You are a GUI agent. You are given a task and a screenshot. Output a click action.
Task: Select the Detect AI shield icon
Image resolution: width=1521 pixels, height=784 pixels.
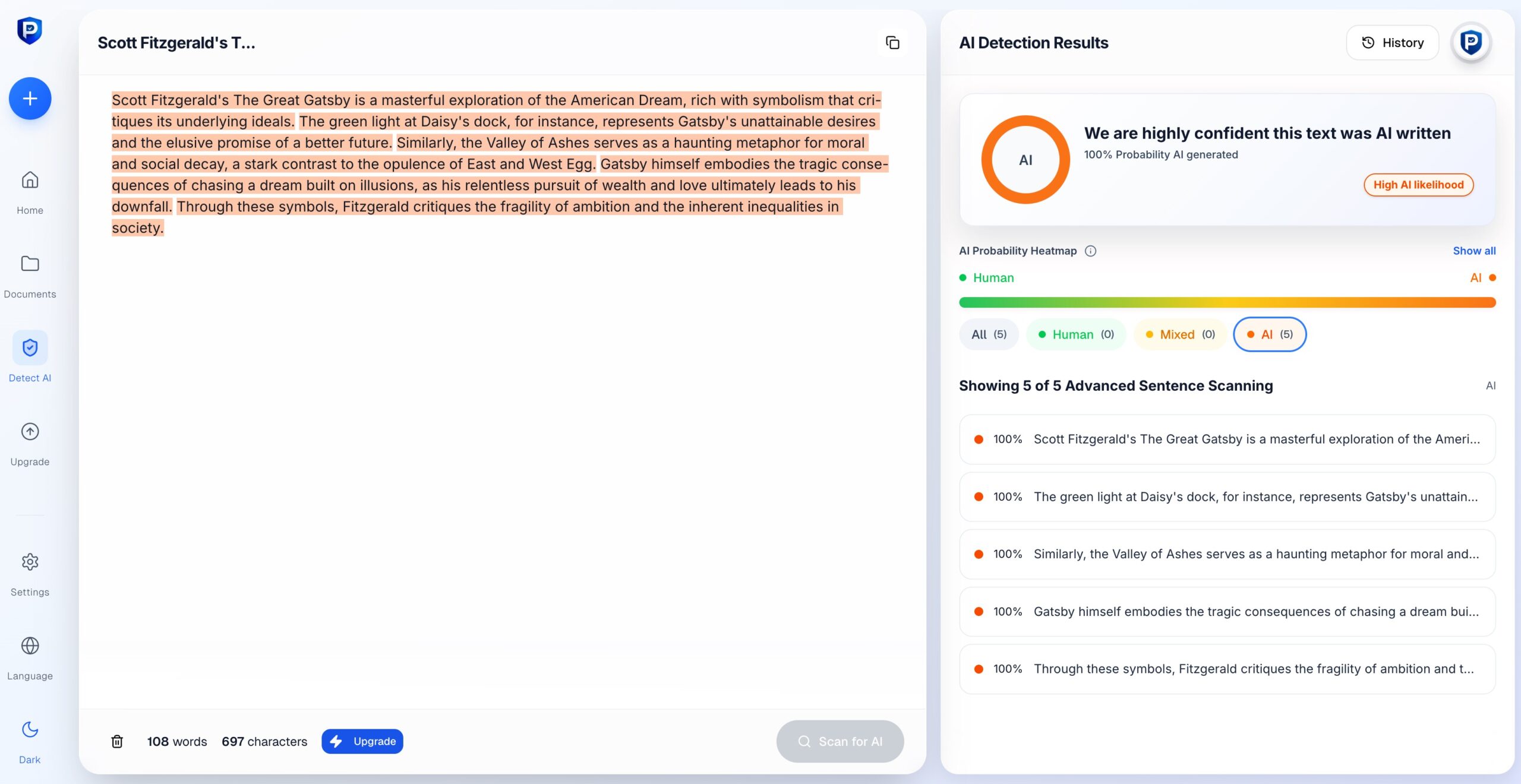30,347
